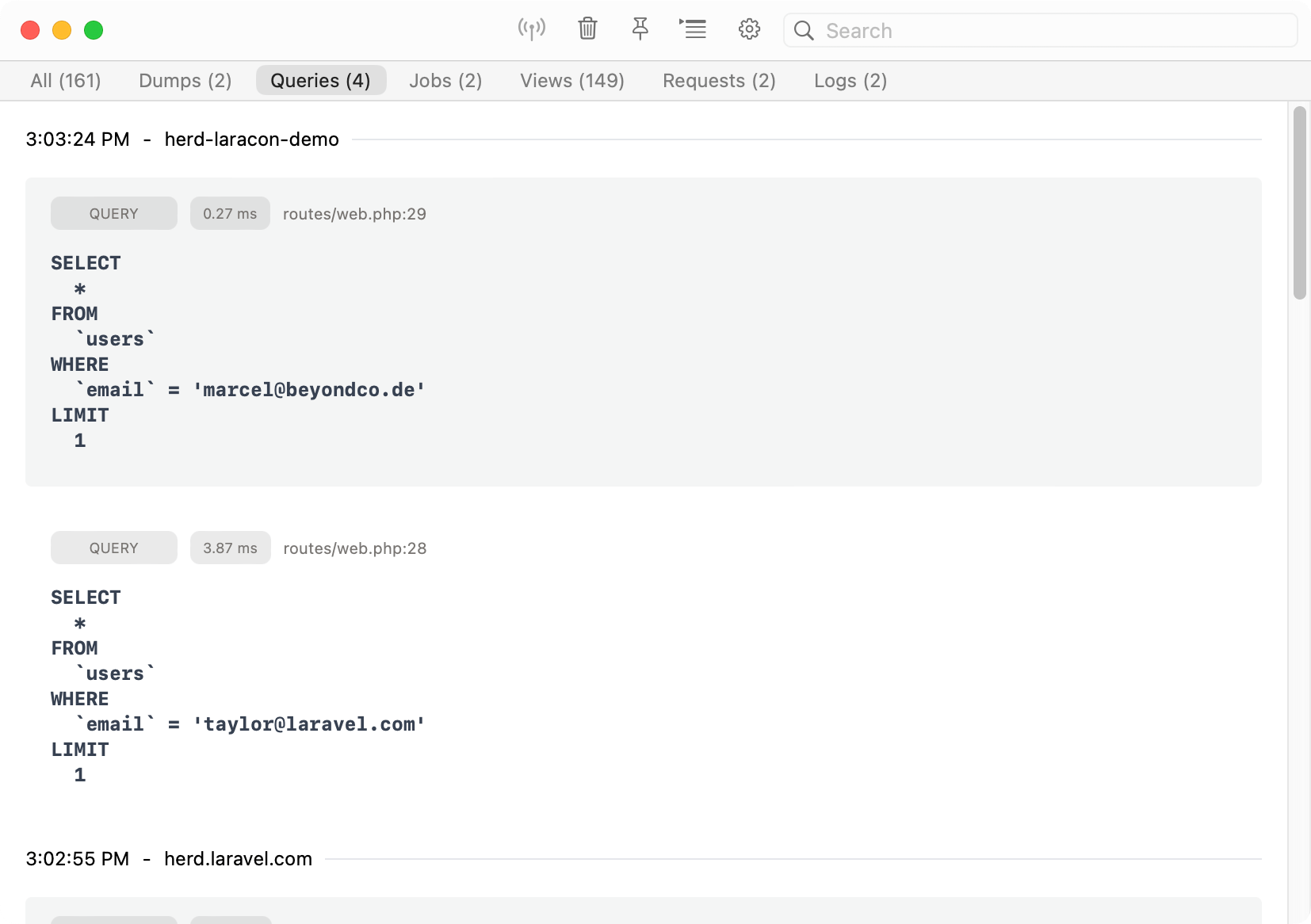View the Logs (2) tab
Screen dimensions: 1311x924
pos(850,81)
